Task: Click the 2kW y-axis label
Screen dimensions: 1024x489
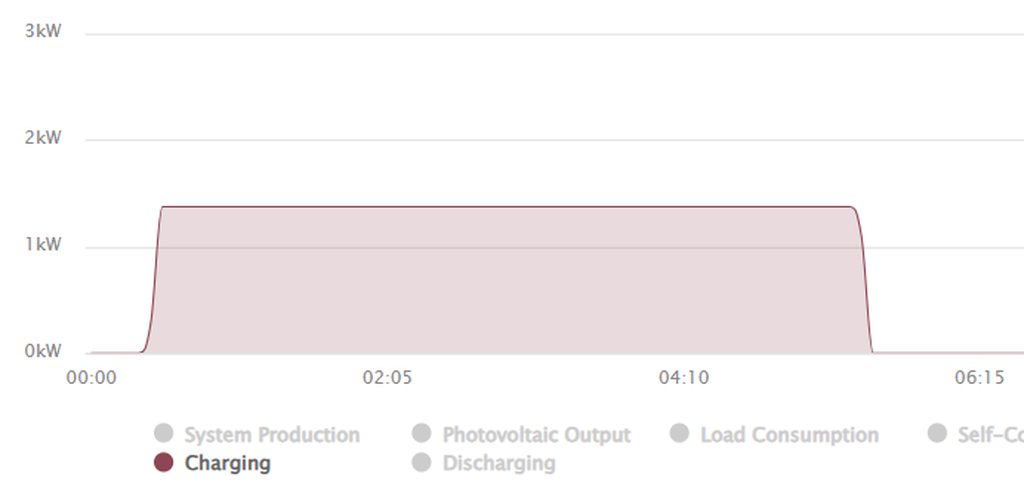Action: (43, 138)
